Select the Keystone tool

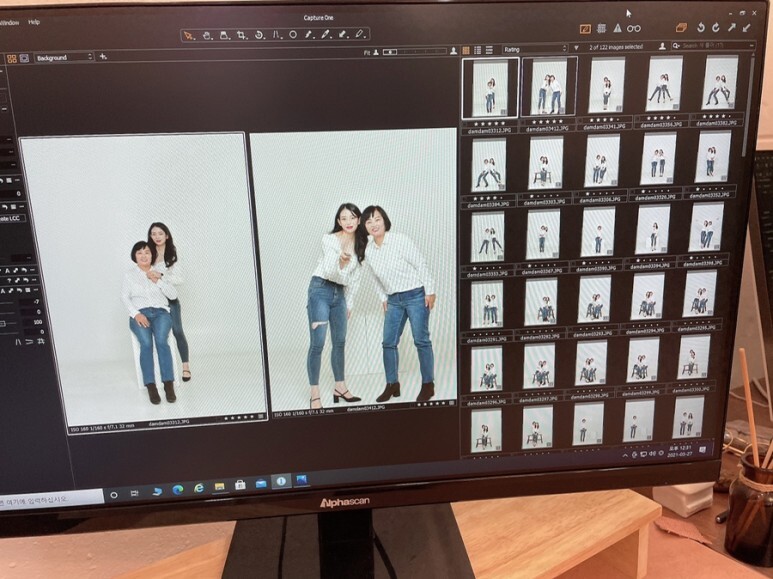click(277, 35)
